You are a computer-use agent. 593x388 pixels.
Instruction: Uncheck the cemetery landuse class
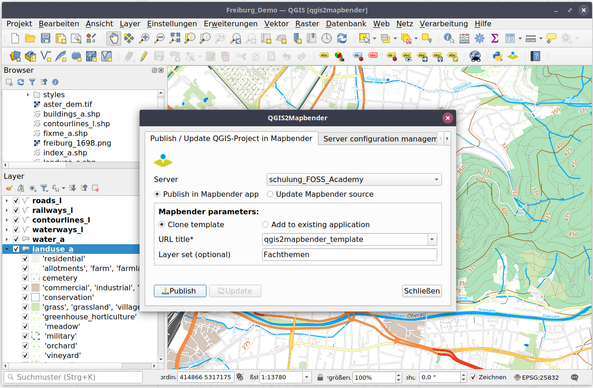click(x=25, y=278)
